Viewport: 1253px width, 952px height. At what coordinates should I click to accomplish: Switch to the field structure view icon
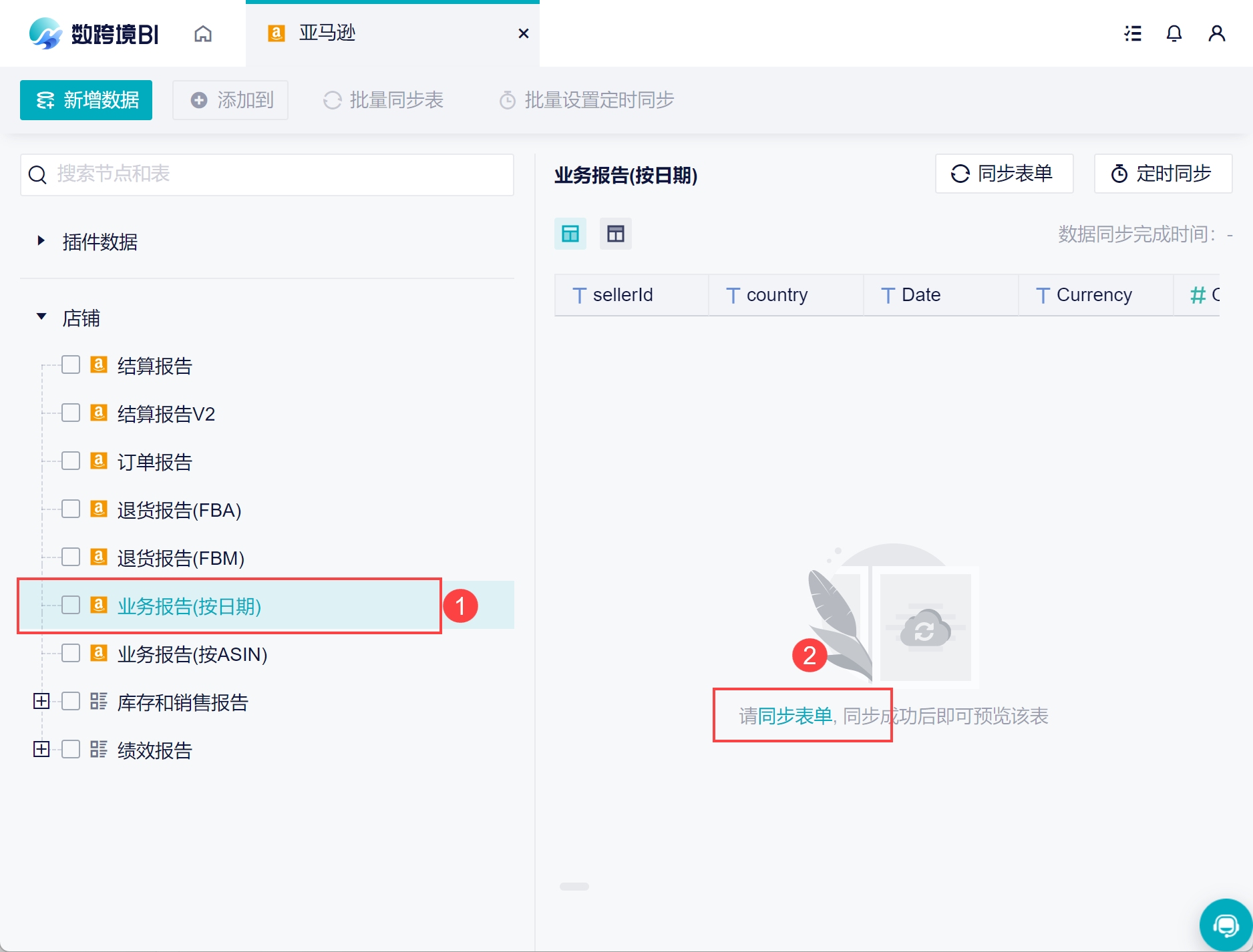click(616, 234)
